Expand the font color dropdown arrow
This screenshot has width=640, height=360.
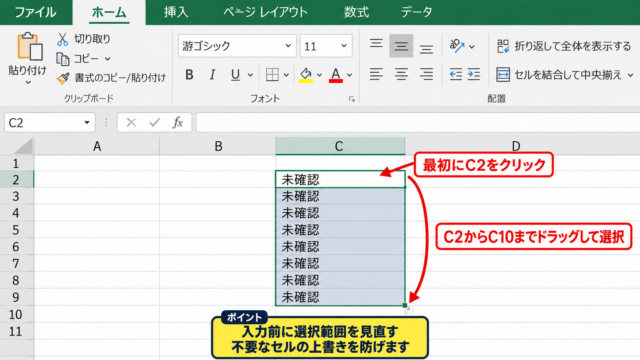[349, 75]
